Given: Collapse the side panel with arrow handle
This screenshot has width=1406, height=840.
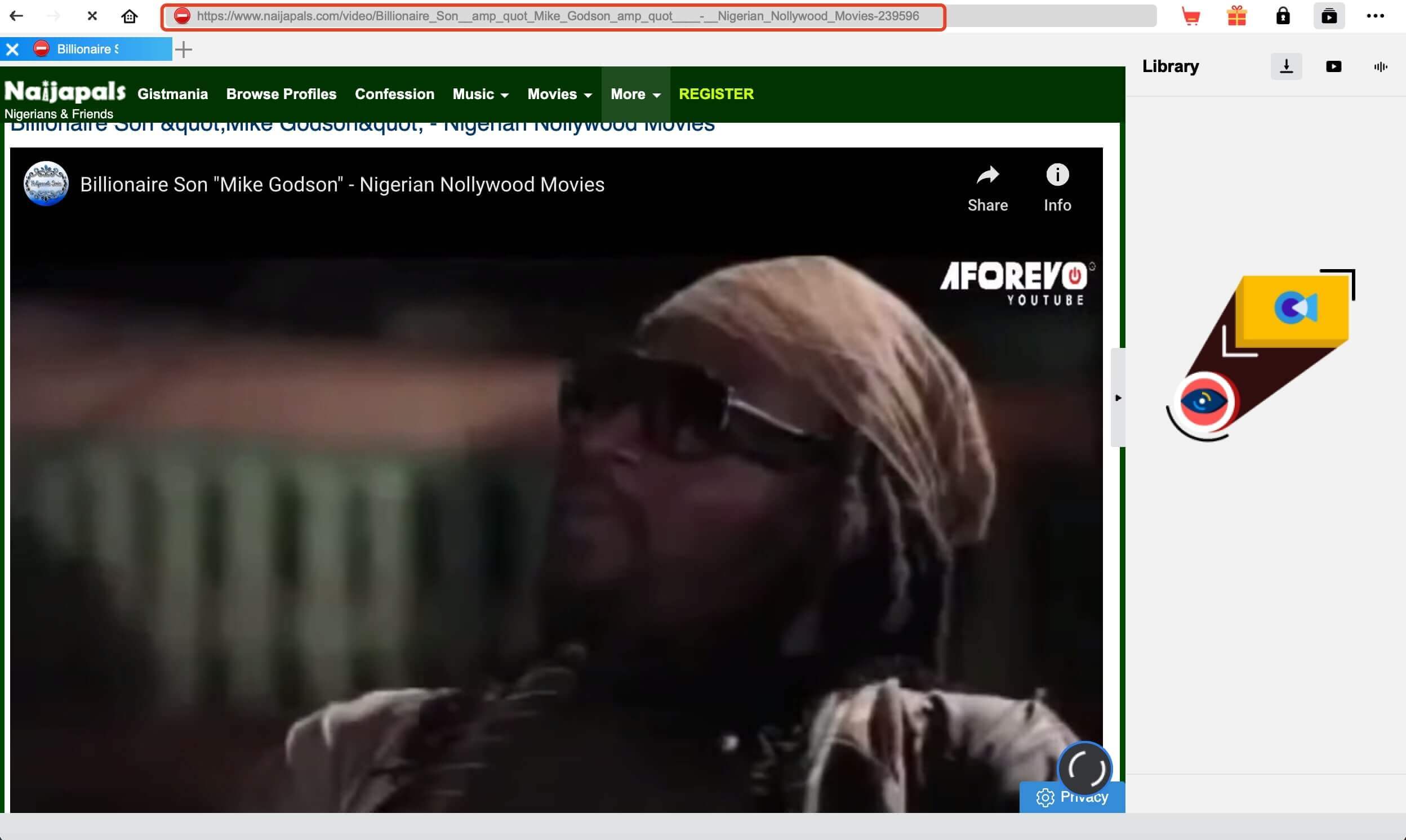Looking at the screenshot, I should [x=1118, y=398].
